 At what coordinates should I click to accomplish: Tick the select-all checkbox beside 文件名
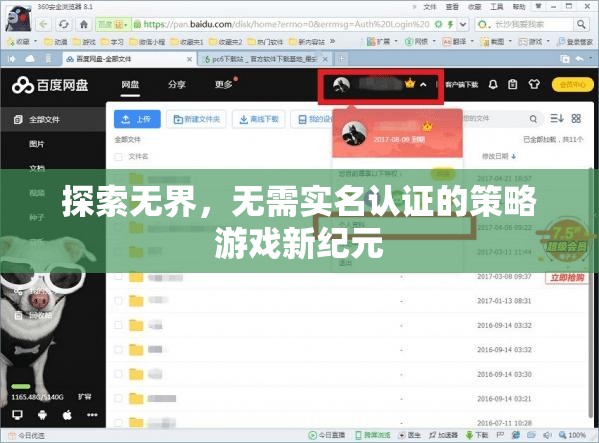[x=118, y=157]
